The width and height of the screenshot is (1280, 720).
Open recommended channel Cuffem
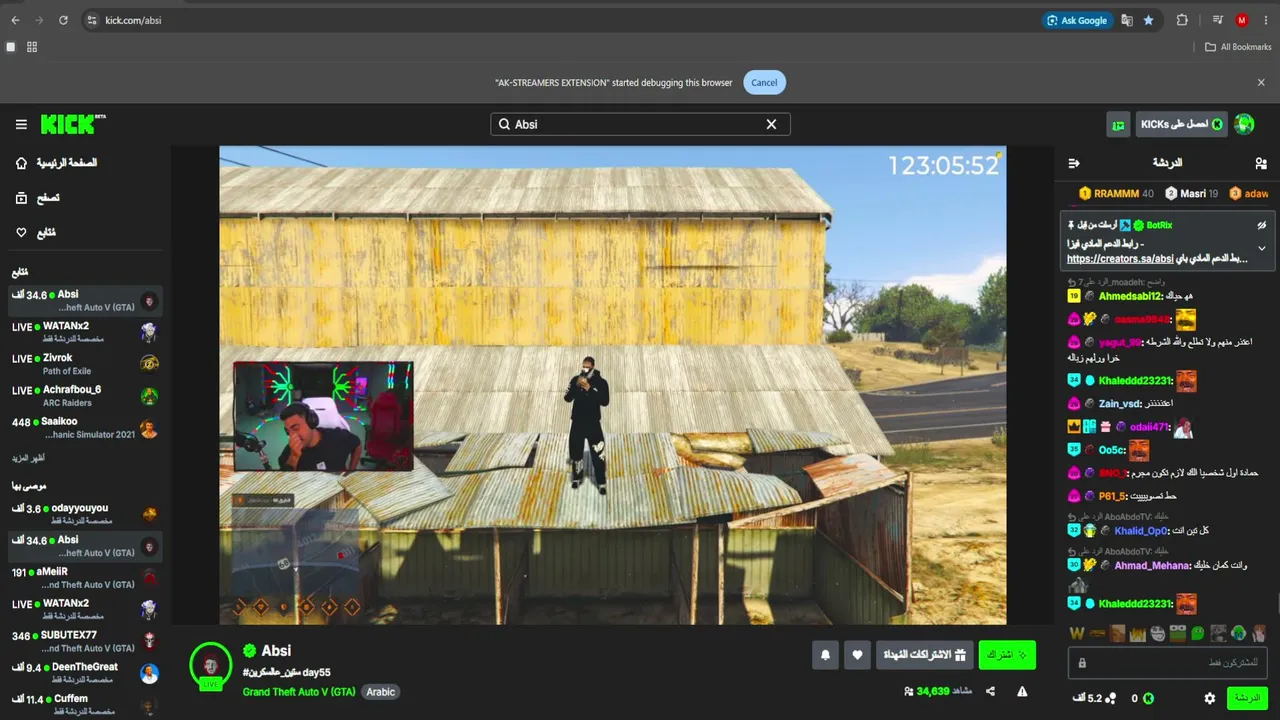coord(86,705)
